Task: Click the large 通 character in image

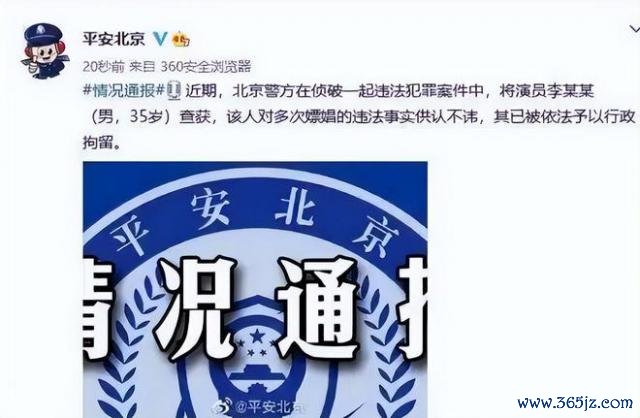Action: [x=318, y=308]
